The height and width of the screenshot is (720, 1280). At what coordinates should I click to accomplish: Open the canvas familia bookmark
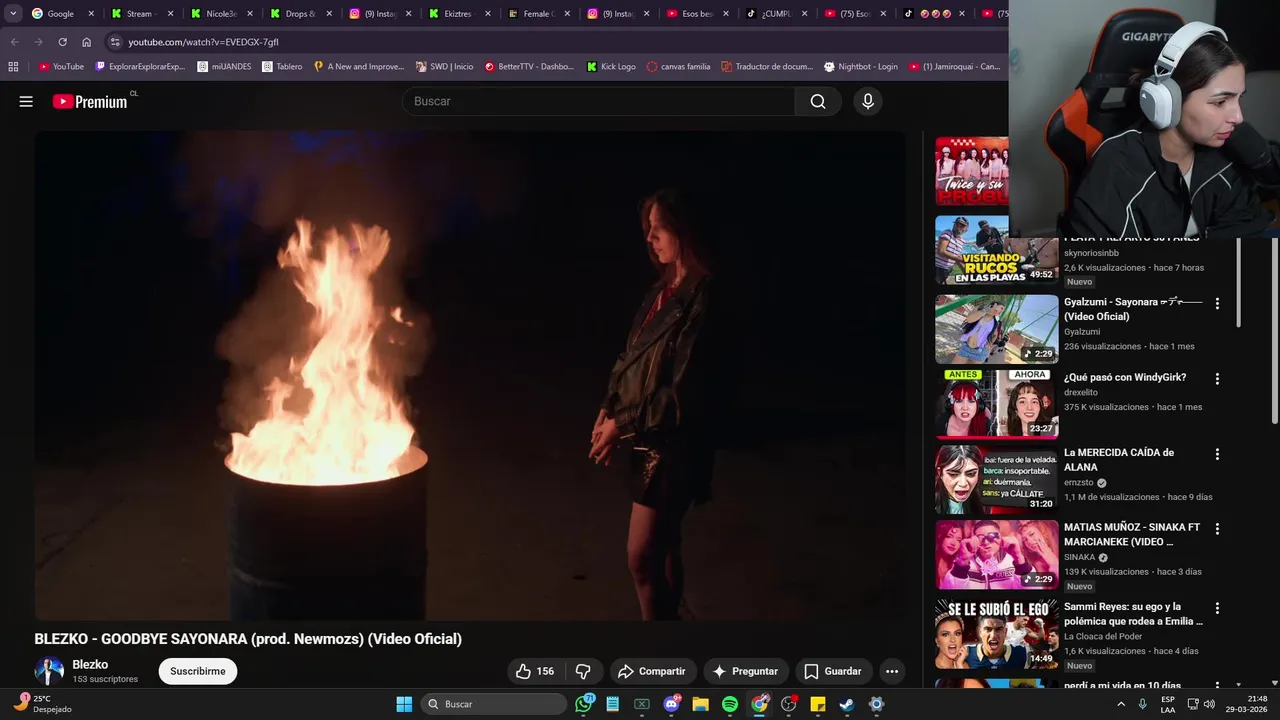(678, 67)
